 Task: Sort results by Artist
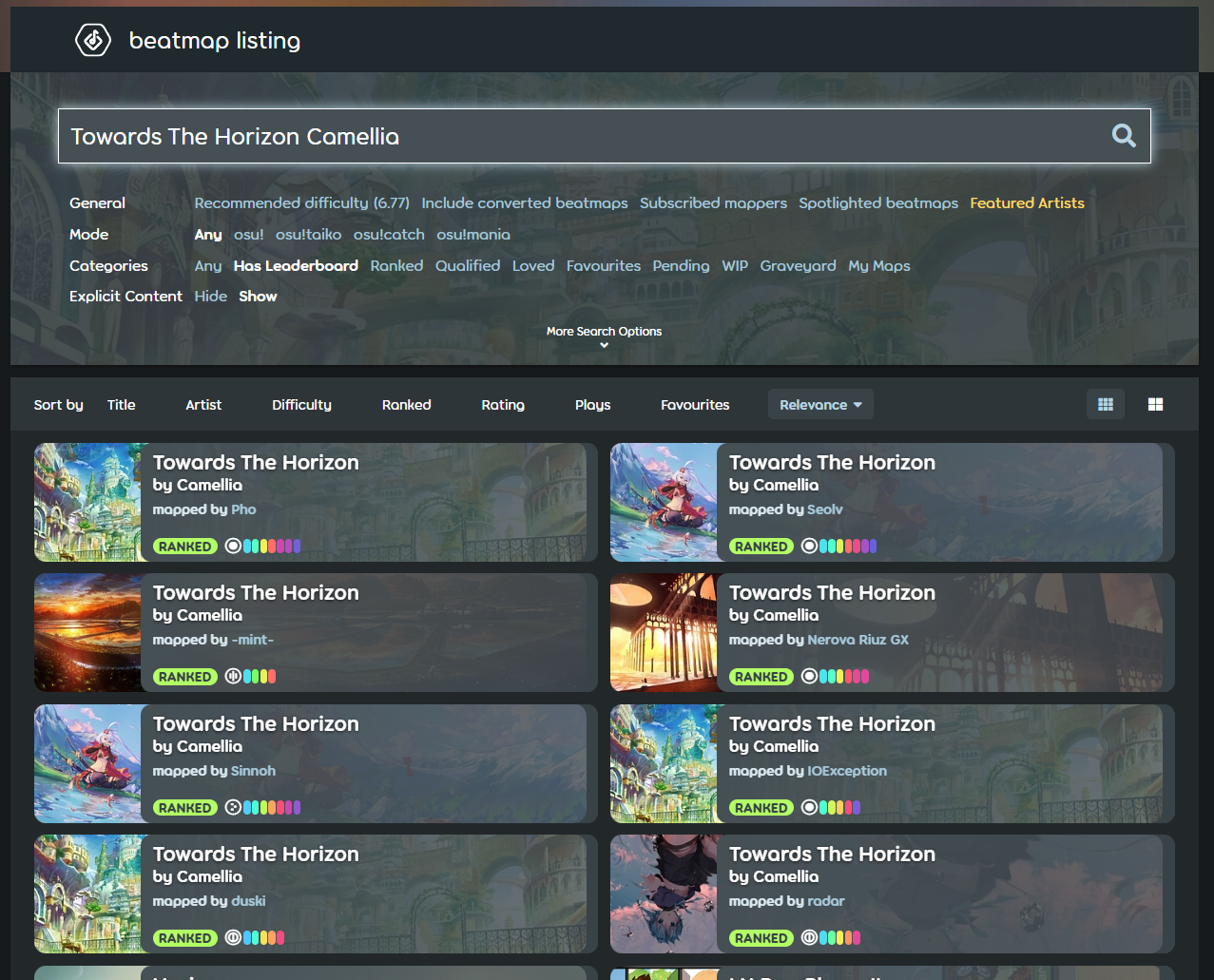(x=203, y=404)
